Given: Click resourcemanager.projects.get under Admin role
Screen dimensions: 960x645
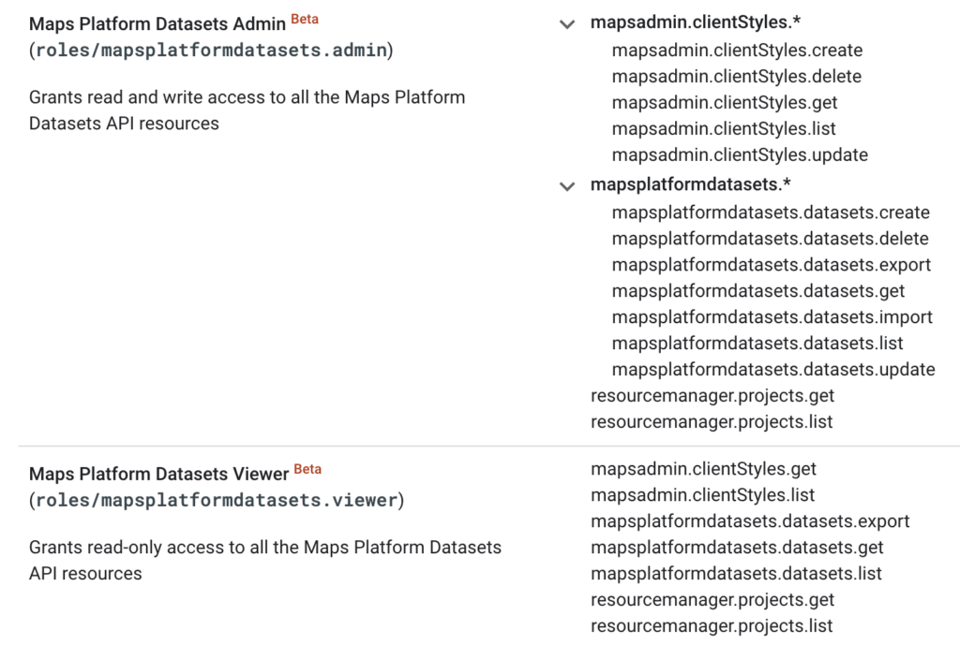Looking at the screenshot, I should click(x=712, y=396).
